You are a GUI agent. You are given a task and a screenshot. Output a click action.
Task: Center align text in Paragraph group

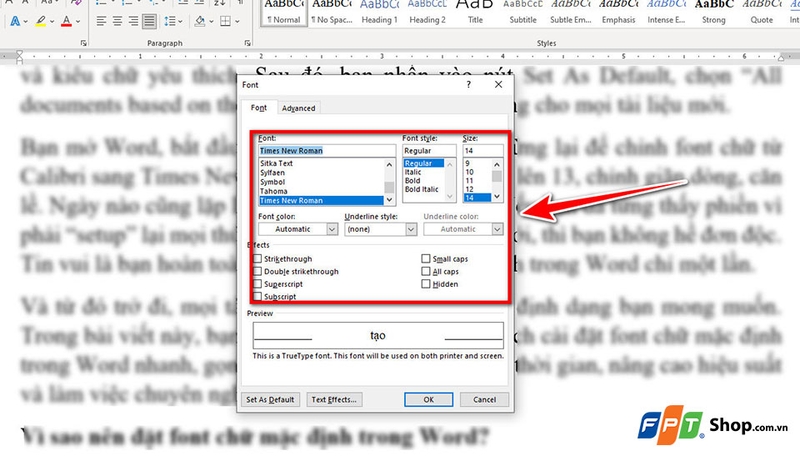click(x=117, y=21)
